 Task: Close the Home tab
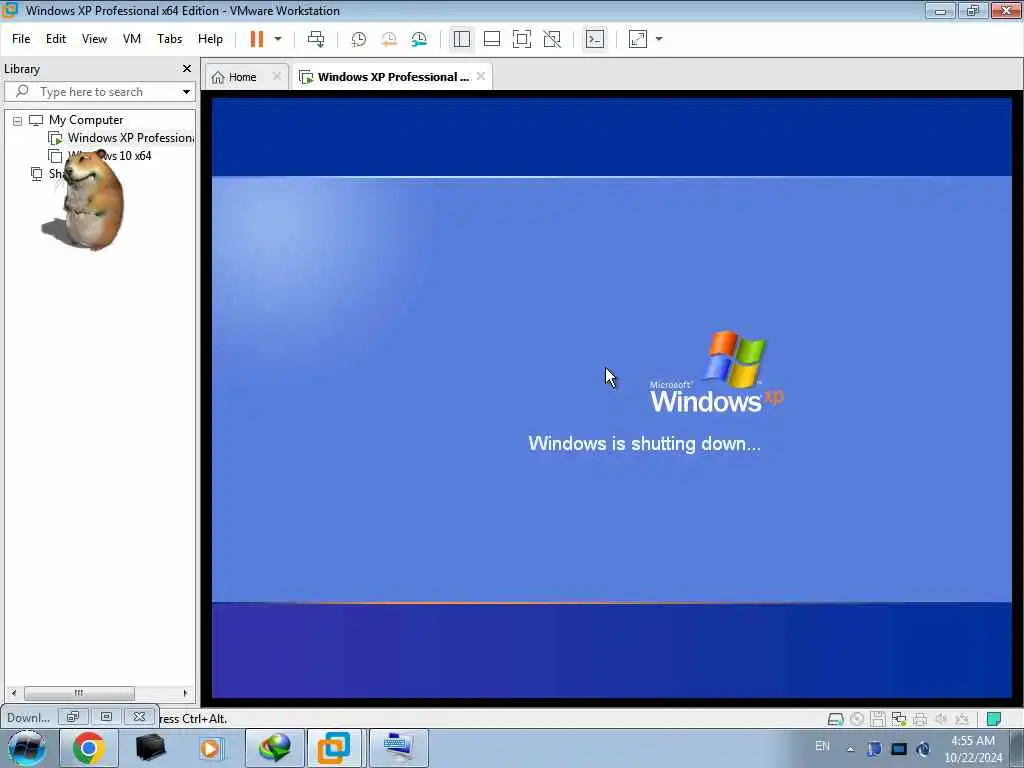[277, 76]
